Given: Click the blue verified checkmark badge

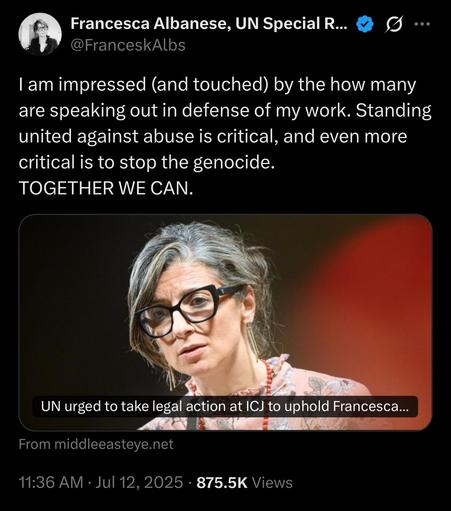Looking at the screenshot, I should pyautogui.click(x=365, y=24).
